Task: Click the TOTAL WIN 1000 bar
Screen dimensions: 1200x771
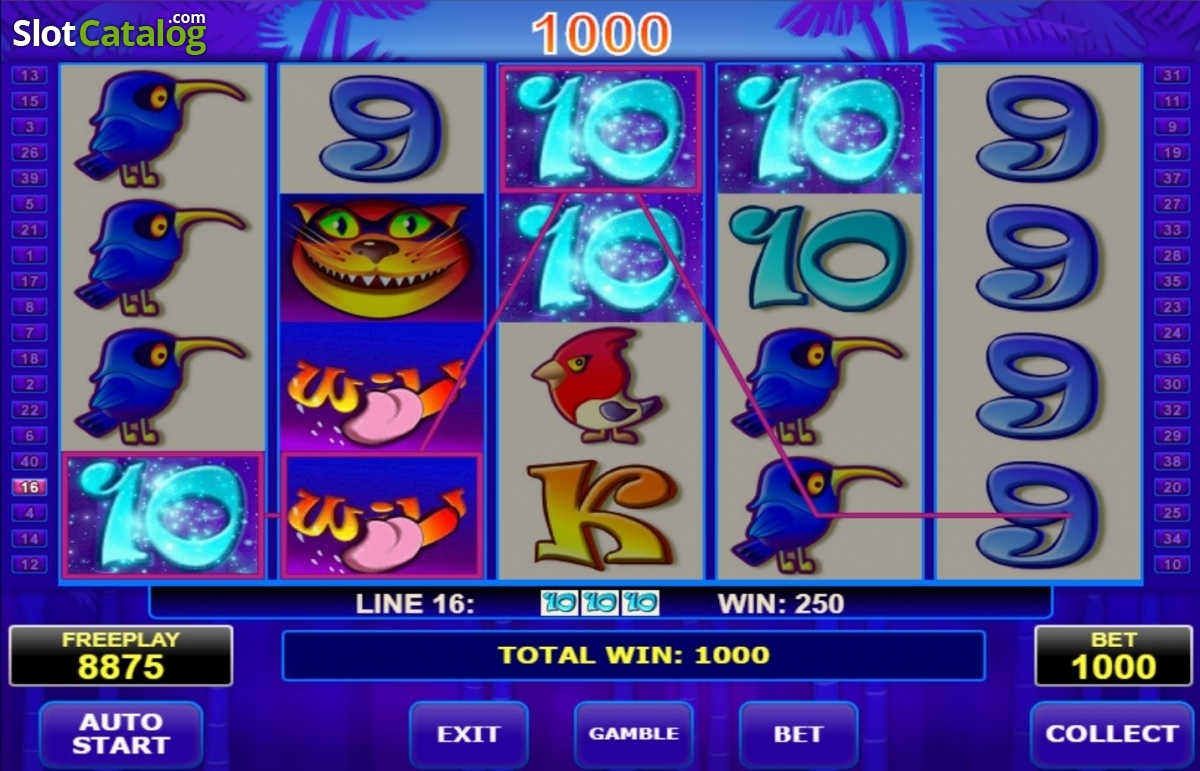Action: (634, 656)
